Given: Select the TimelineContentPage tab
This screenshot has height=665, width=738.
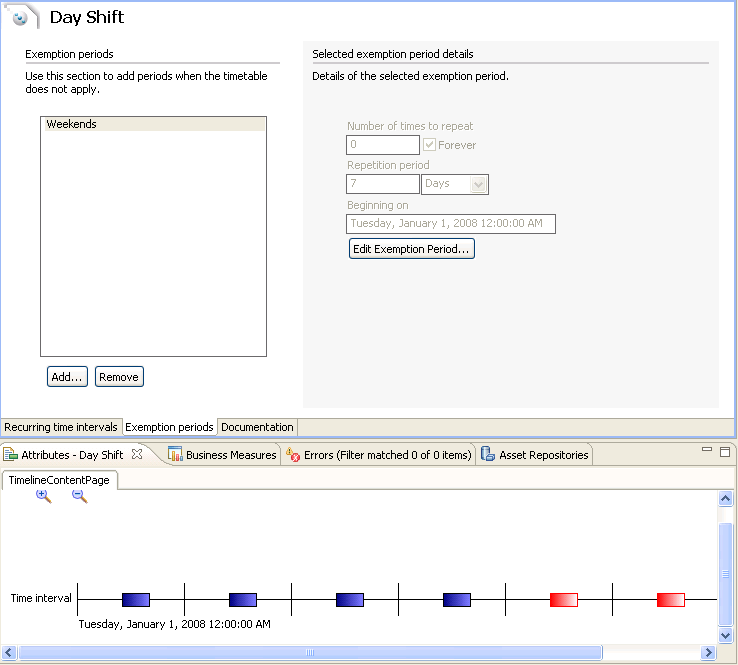Looking at the screenshot, I should (x=59, y=480).
